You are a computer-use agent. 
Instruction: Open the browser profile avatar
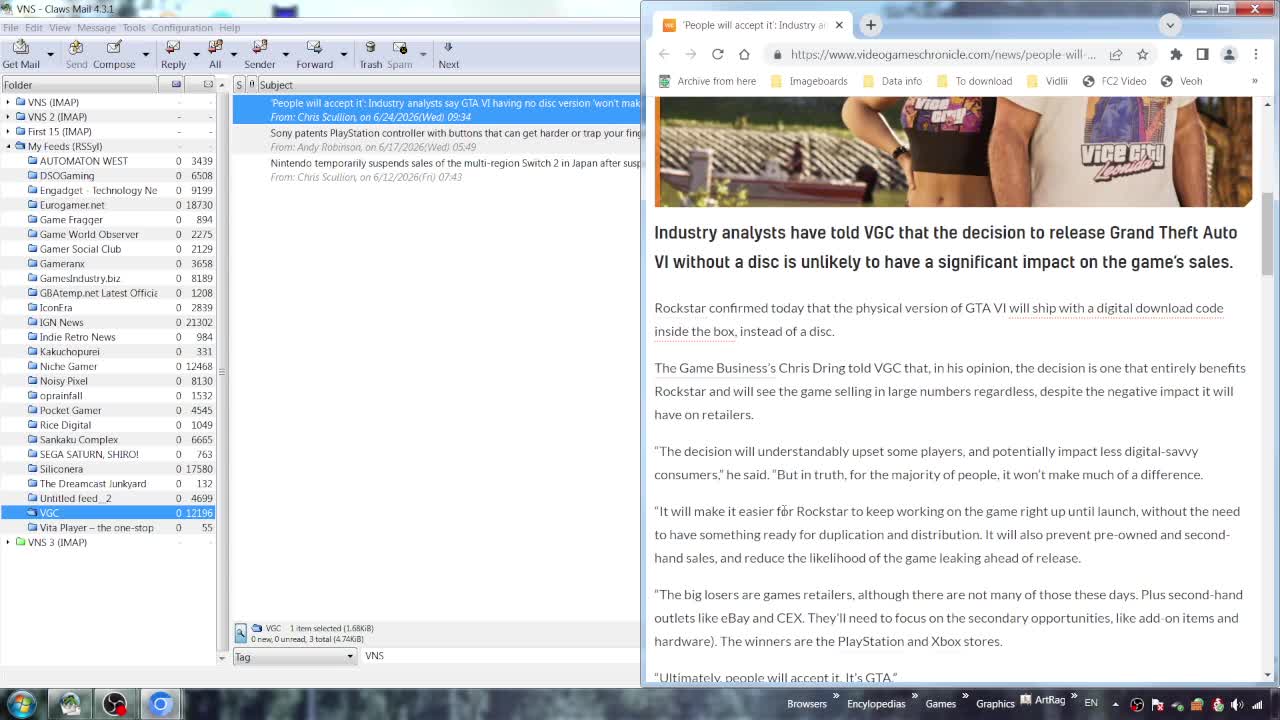[x=1229, y=54]
